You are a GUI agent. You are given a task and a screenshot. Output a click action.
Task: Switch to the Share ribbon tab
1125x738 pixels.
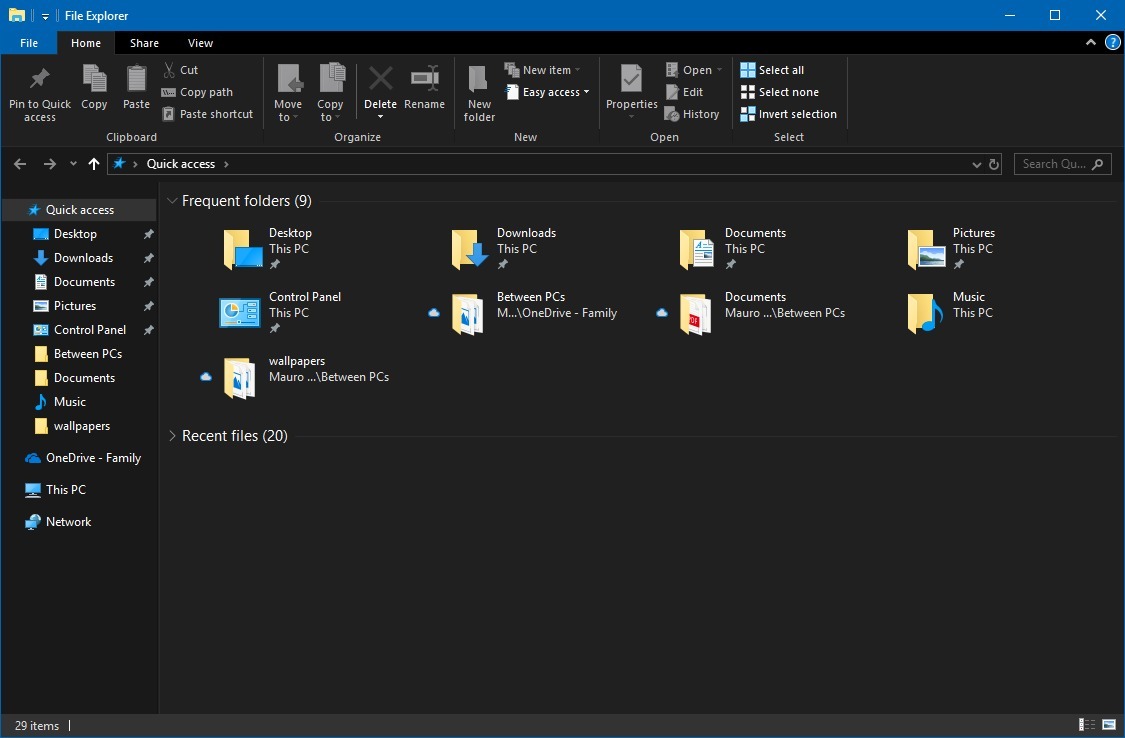[x=144, y=43]
